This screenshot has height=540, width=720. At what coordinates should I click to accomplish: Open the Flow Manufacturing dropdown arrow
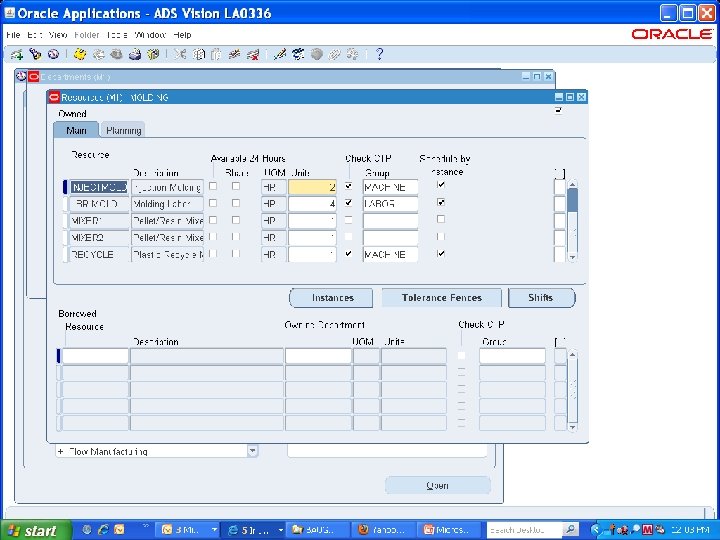pyautogui.click(x=252, y=451)
